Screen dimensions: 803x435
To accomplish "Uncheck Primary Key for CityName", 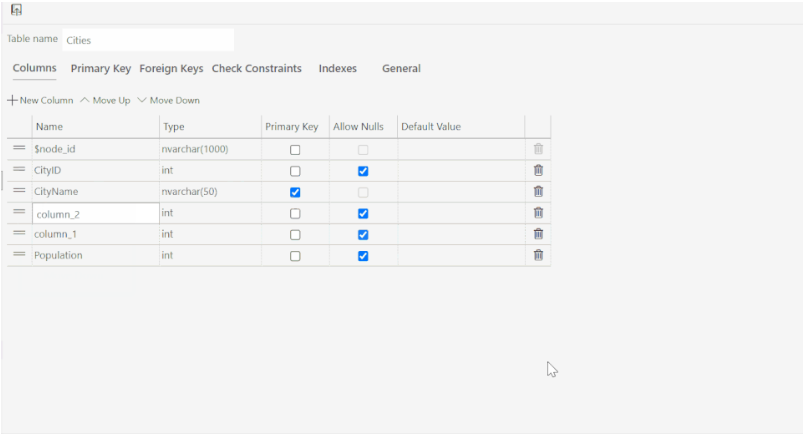I will click(x=295, y=192).
